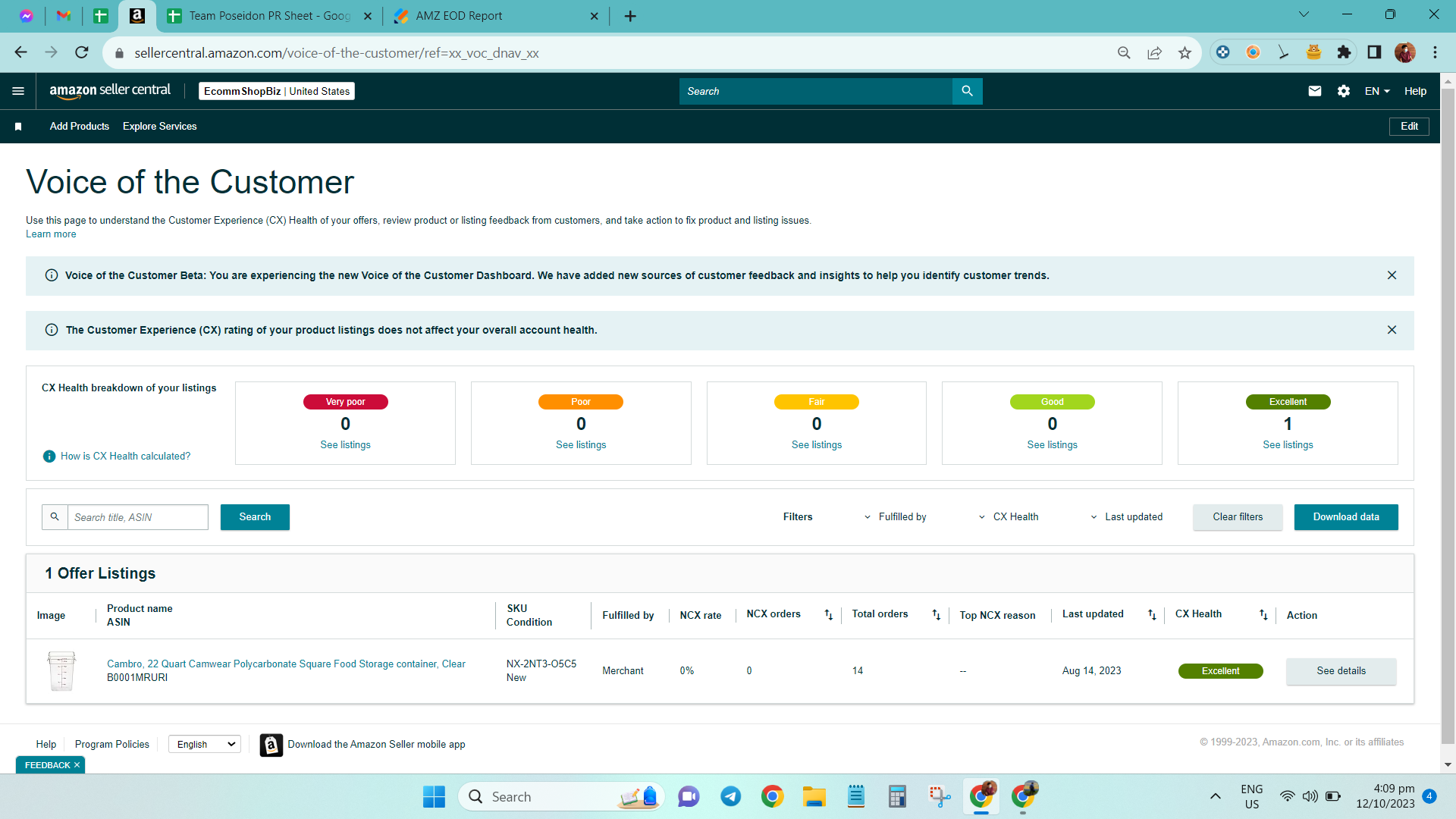This screenshot has width=1456, height=819.
Task: Open the messages envelope icon
Action: coord(1315,91)
